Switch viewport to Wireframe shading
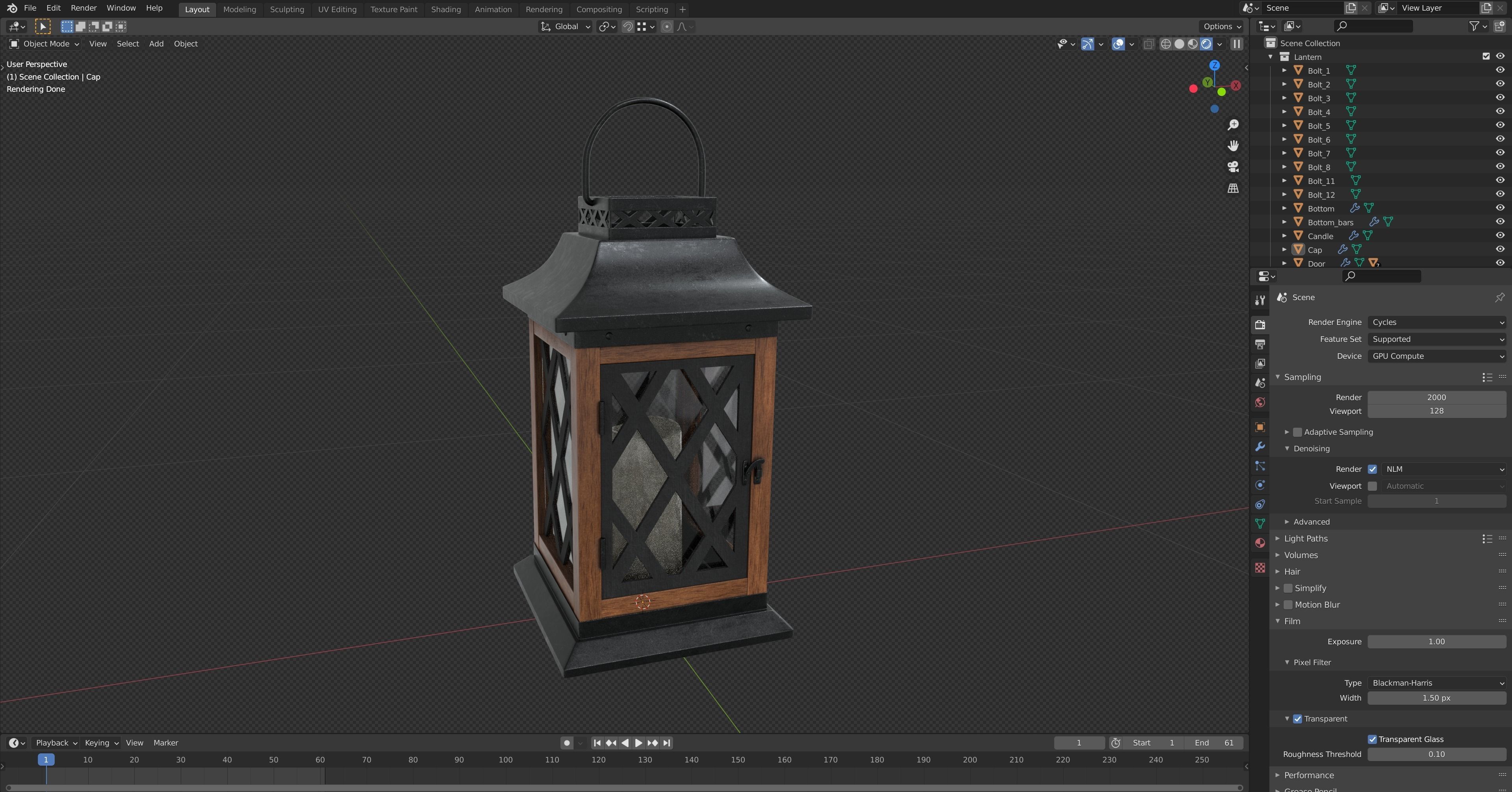 [1166, 44]
